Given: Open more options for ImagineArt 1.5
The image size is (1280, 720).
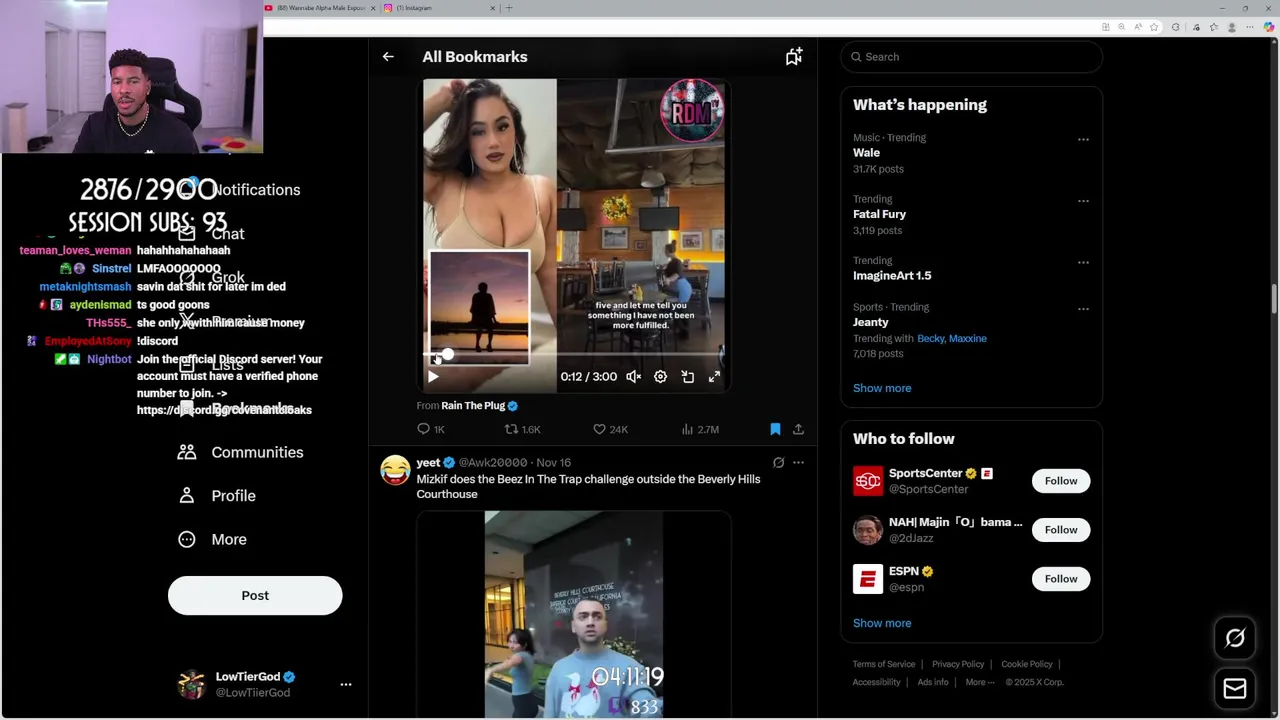Looking at the screenshot, I should (1083, 263).
